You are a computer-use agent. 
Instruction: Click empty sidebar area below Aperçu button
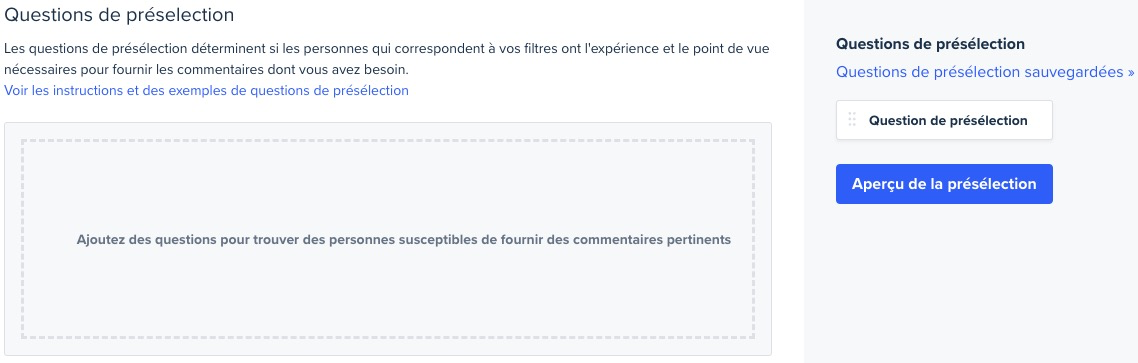971,283
